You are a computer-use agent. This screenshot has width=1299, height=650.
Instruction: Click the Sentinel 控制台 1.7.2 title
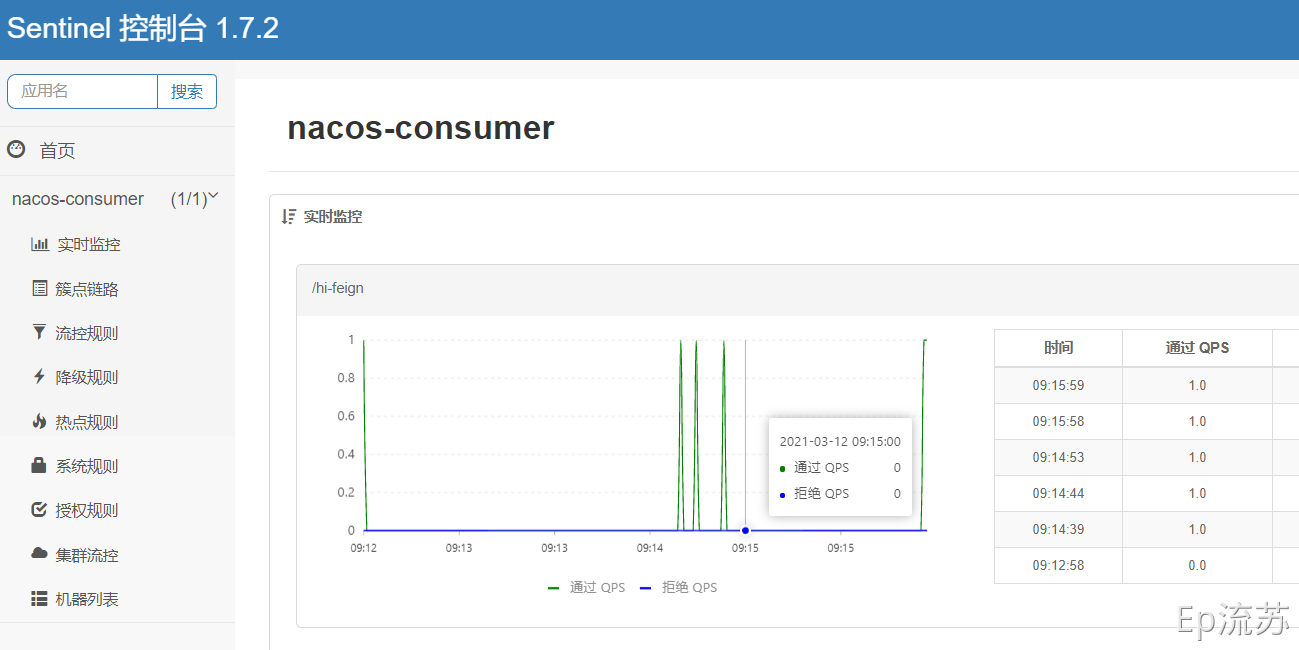(x=143, y=28)
